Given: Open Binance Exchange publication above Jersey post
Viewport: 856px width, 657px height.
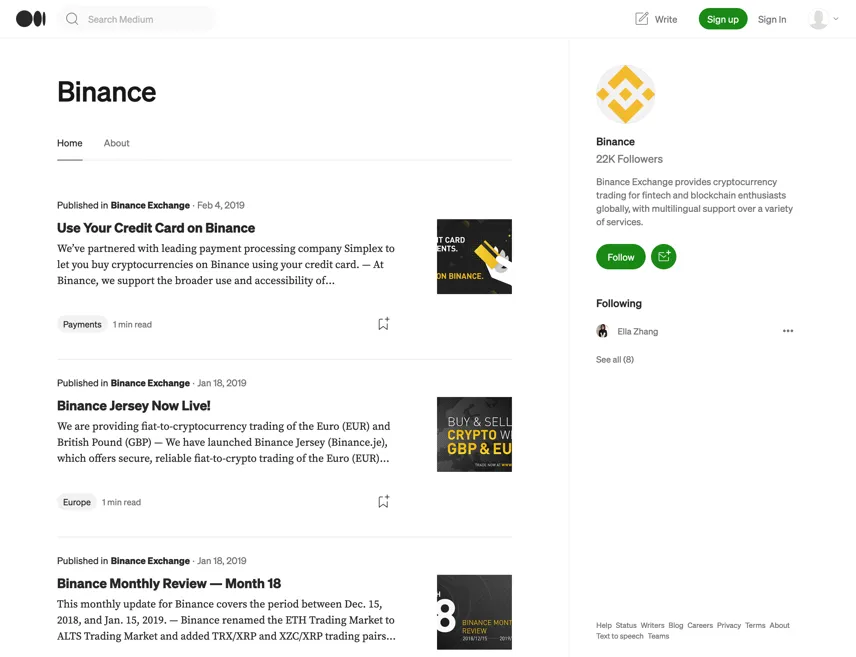Looking at the screenshot, I should click(x=150, y=383).
